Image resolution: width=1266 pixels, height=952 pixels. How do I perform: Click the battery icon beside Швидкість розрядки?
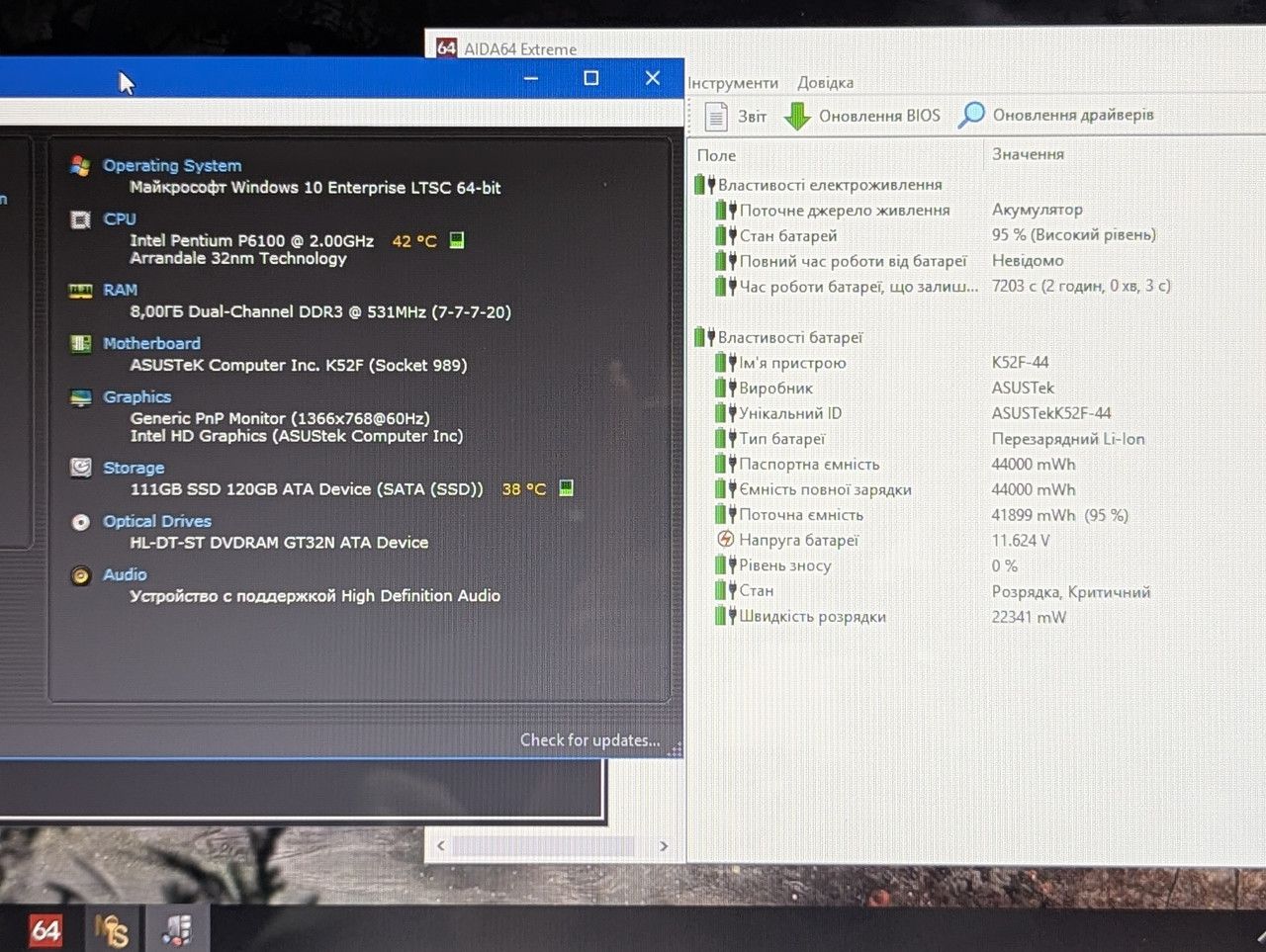pos(726,616)
